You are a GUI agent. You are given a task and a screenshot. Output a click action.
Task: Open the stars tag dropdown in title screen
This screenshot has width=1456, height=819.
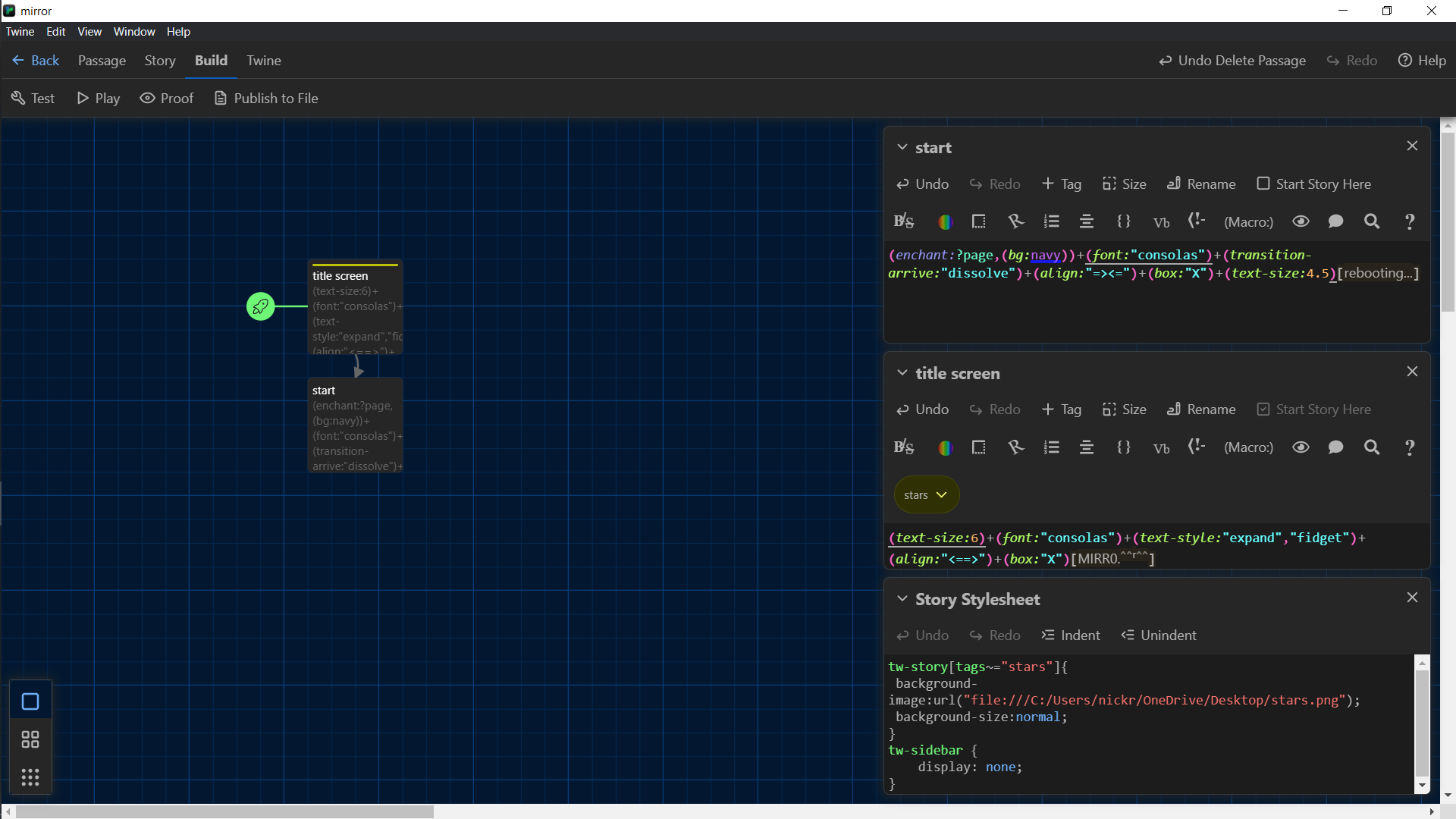[x=925, y=494]
